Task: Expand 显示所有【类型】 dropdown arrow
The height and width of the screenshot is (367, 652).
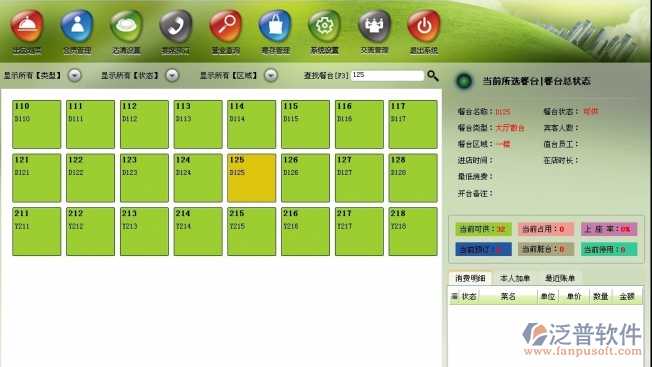Action: pos(74,75)
